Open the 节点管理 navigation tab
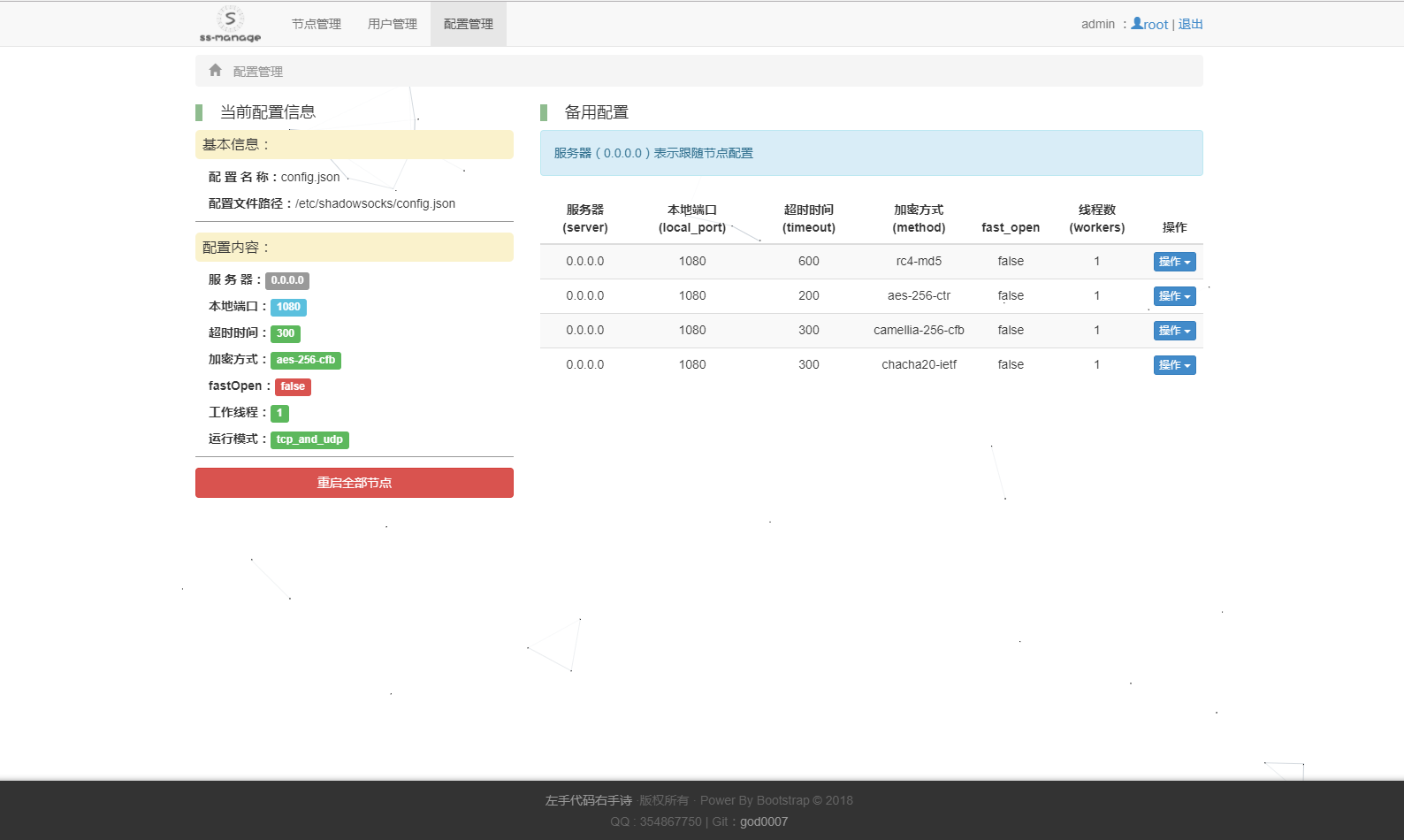 coord(316,24)
